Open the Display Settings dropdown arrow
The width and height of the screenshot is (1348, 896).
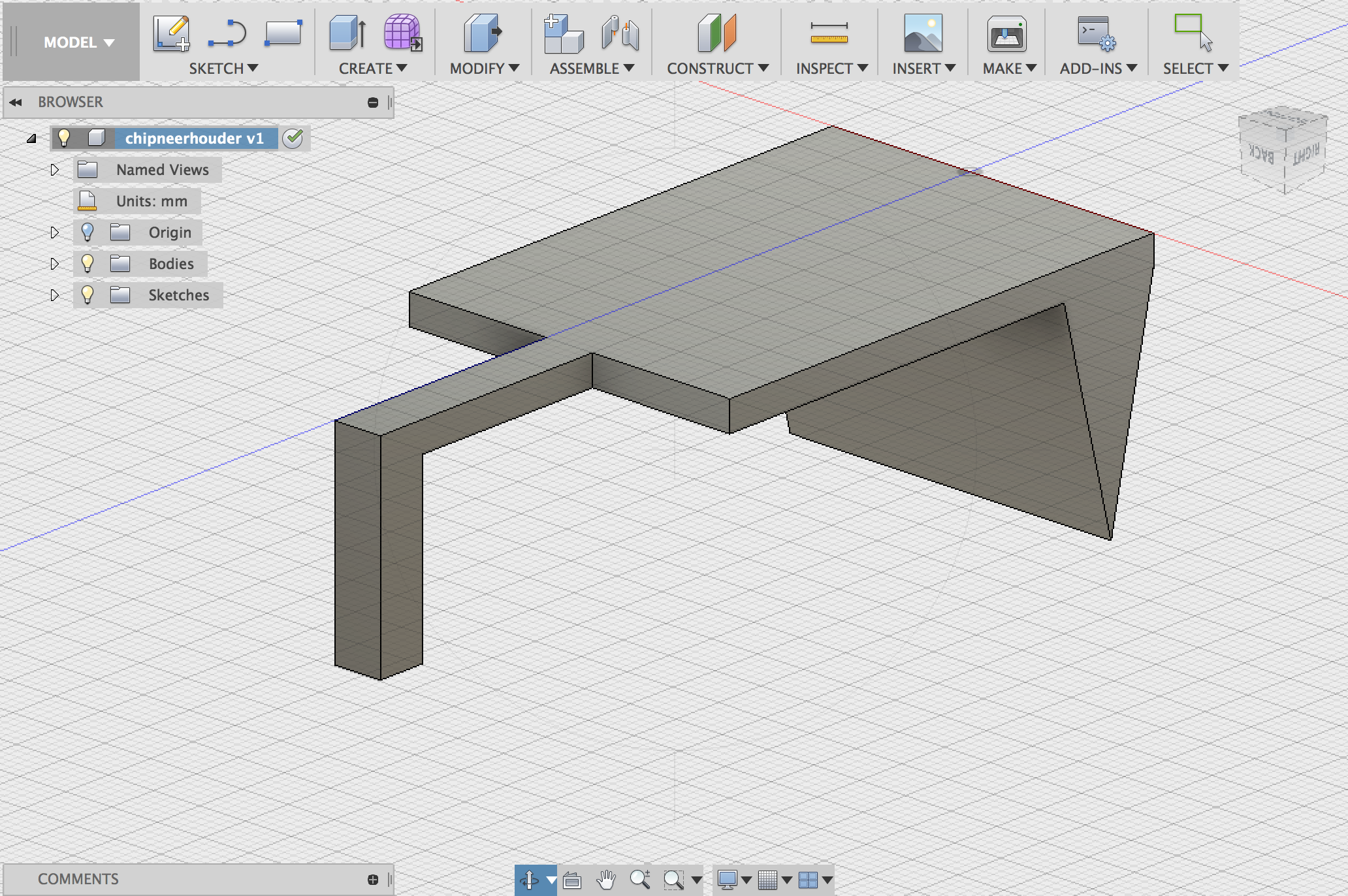[x=746, y=880]
